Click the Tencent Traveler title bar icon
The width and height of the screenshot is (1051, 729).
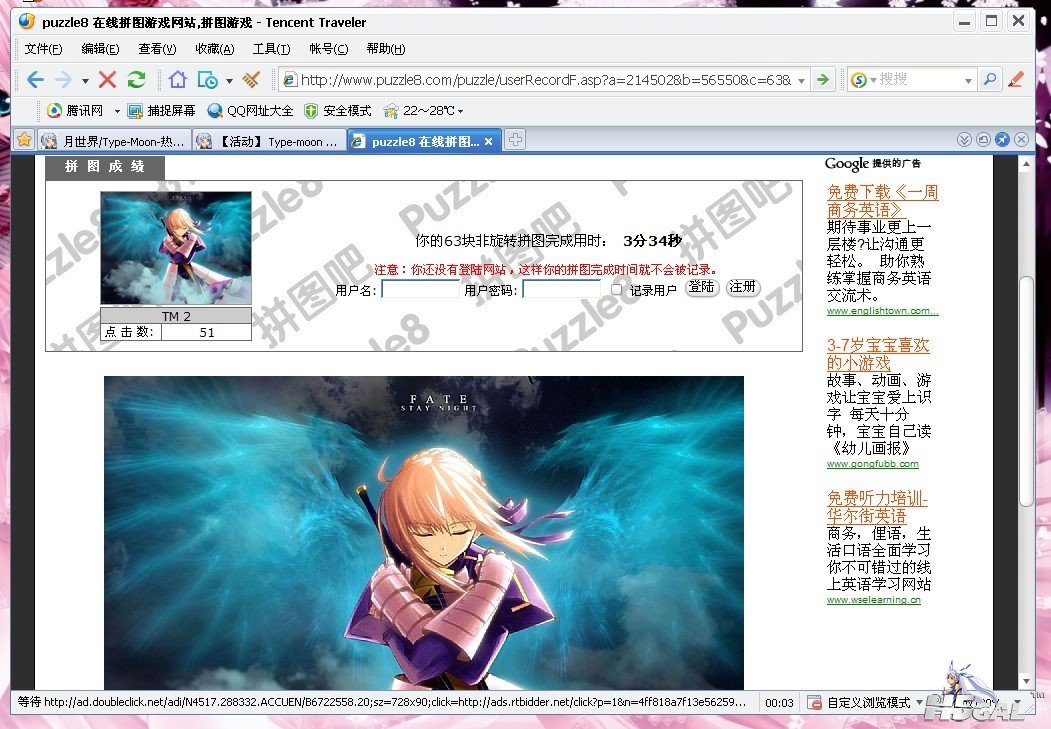click(x=27, y=21)
